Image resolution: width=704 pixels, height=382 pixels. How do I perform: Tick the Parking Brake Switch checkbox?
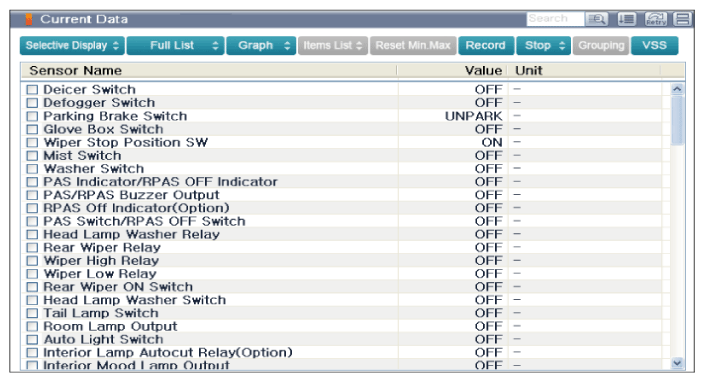coord(32,116)
